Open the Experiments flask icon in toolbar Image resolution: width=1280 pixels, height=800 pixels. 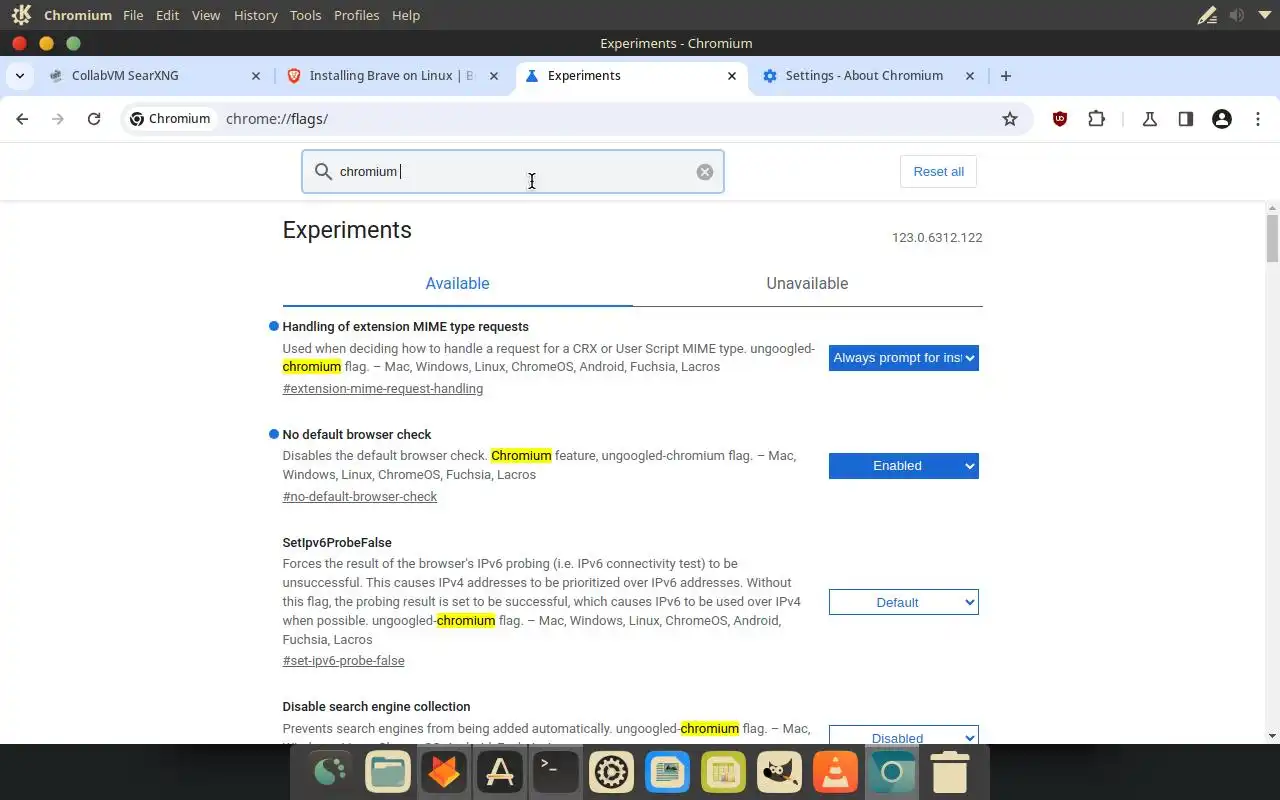(x=1150, y=119)
